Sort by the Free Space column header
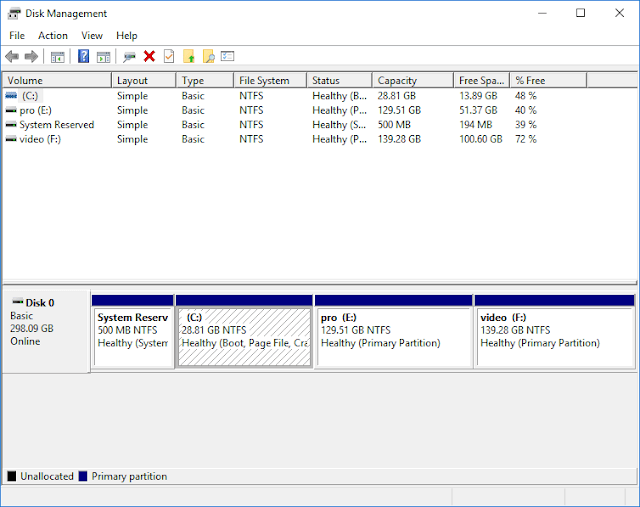640x507 pixels. point(482,80)
